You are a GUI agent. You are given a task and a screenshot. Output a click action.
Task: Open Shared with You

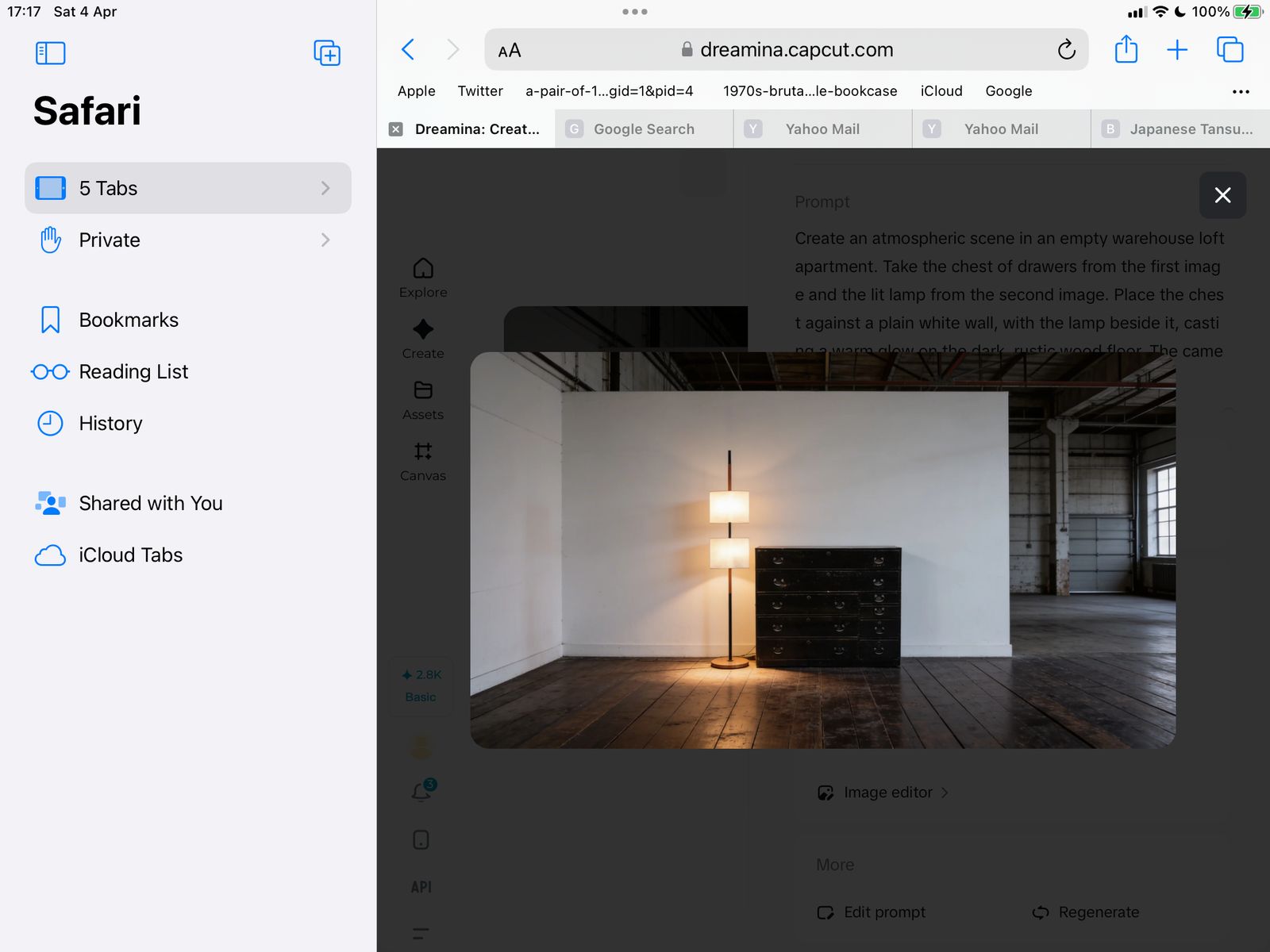point(188,503)
